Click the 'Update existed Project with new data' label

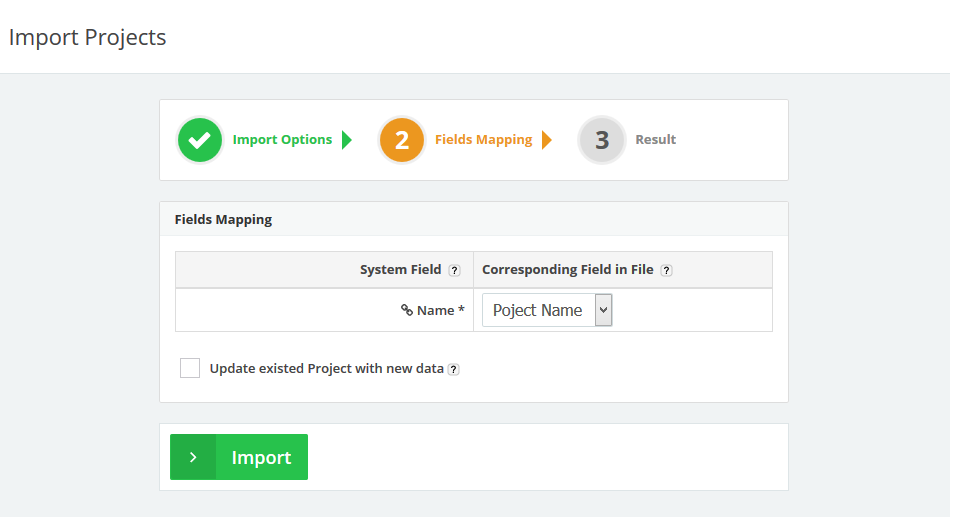tap(326, 368)
